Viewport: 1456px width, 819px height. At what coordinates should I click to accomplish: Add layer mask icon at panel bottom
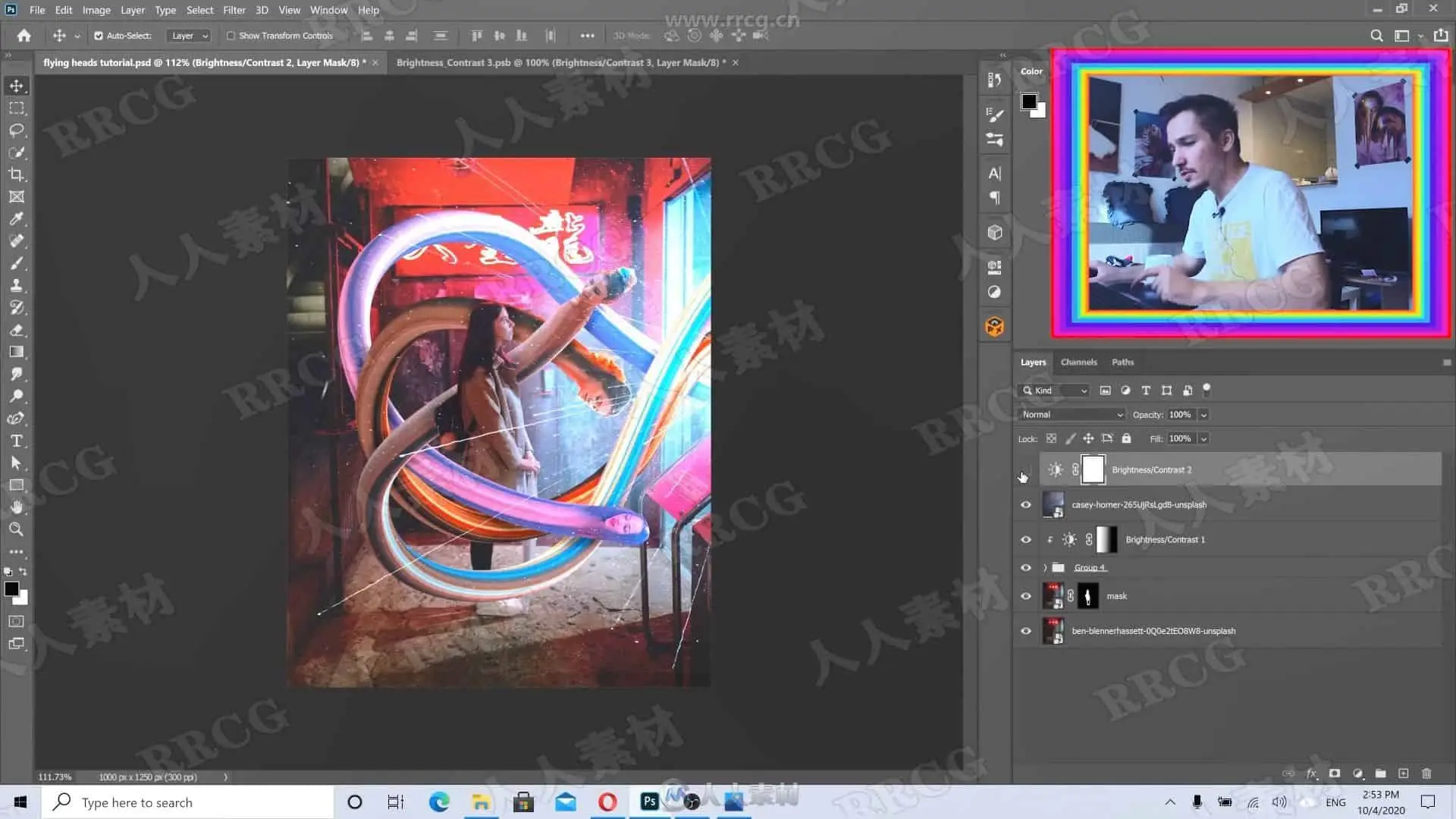1335,773
